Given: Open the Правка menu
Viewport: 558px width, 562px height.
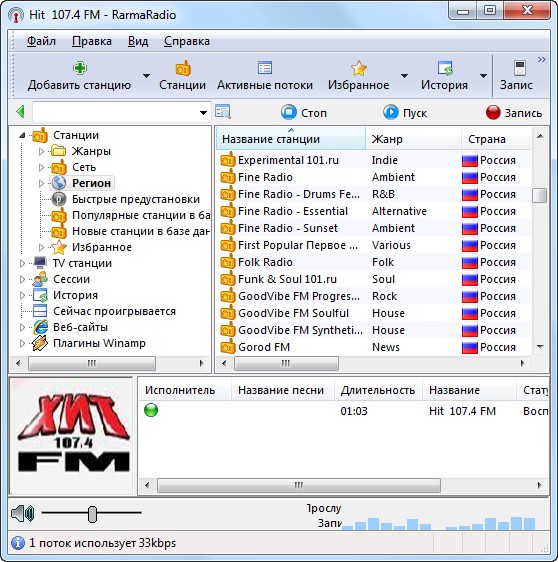Looking at the screenshot, I should 92,41.
